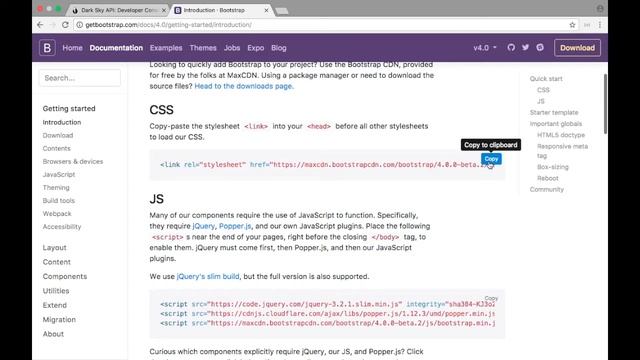Image resolution: width=640 pixels, height=360 pixels.
Task: Expand the Utilities section in sidebar
Action: coord(56,291)
